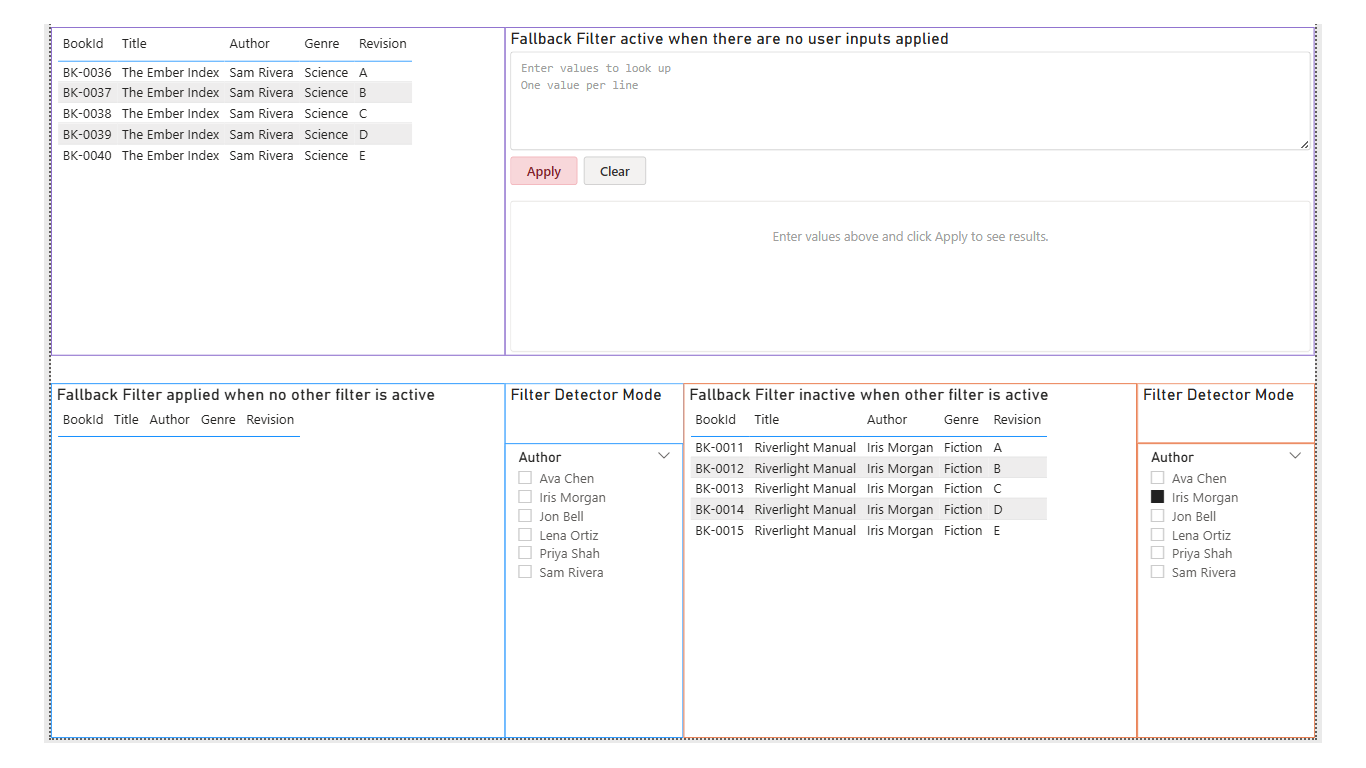The width and height of the screenshot is (1366, 768).
Task: Check Ava Chen in the blue-bordered Author slicer
Action: pos(525,478)
